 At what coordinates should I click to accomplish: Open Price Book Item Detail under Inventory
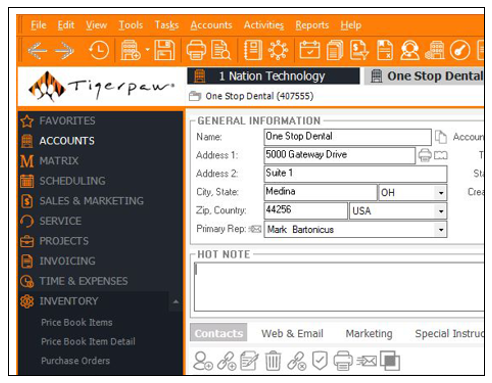point(88,341)
